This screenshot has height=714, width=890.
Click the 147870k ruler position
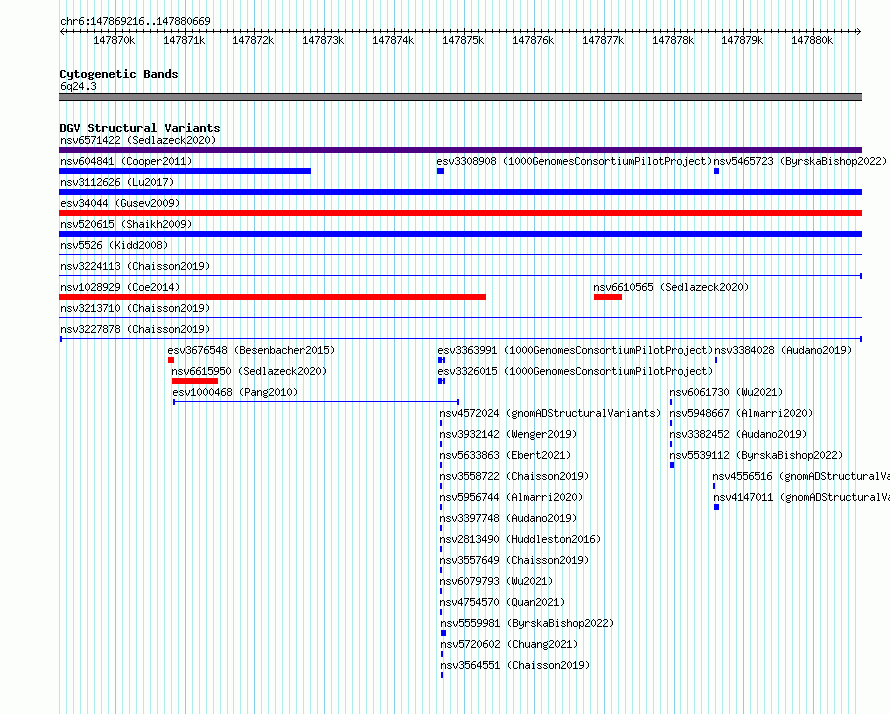coord(114,40)
